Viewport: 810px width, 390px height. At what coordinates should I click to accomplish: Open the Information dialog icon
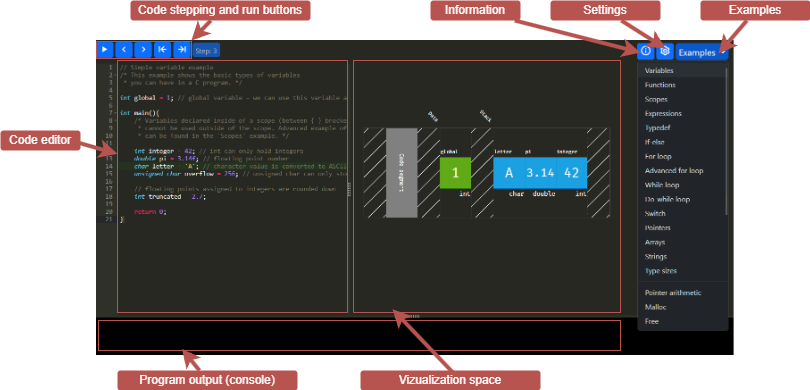click(x=646, y=51)
